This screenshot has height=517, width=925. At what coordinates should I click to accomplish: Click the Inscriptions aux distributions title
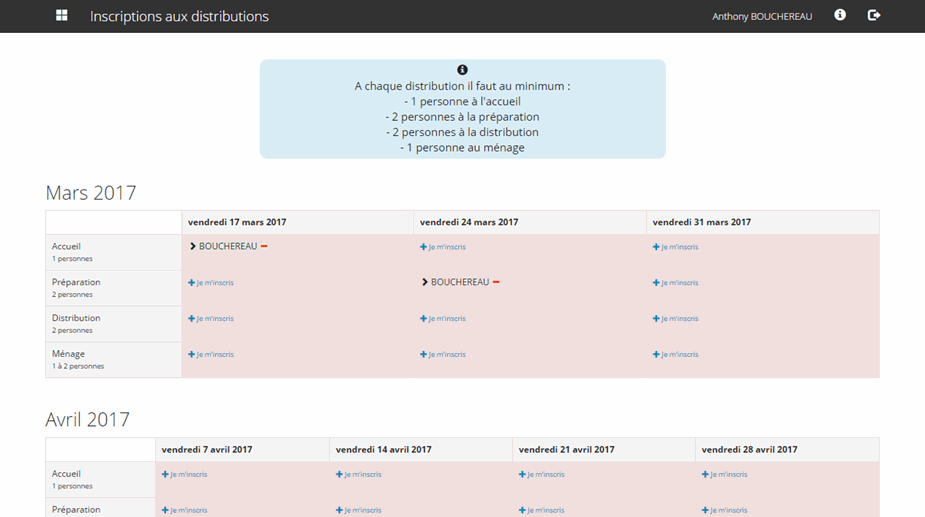coord(179,17)
